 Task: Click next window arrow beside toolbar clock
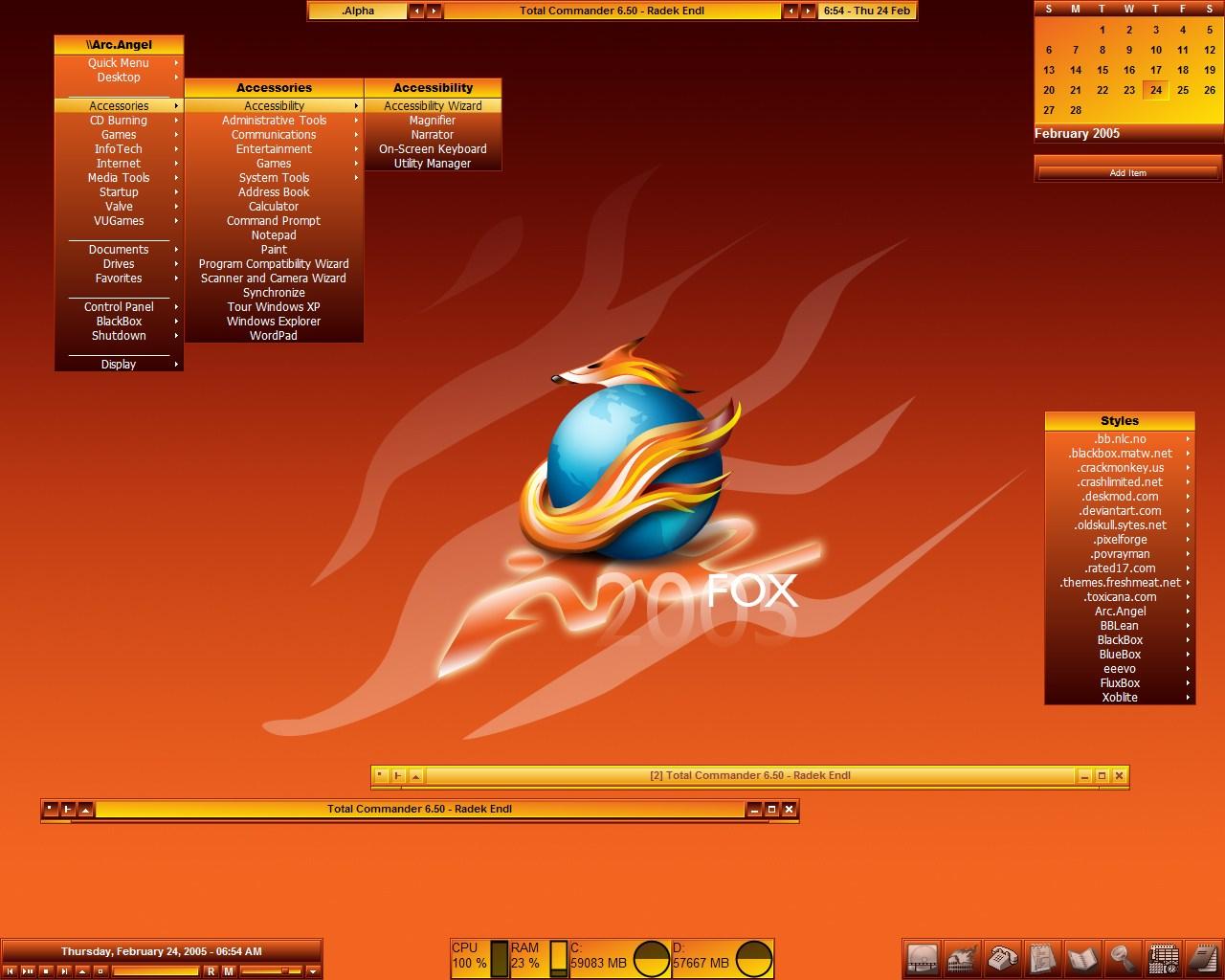click(x=809, y=11)
